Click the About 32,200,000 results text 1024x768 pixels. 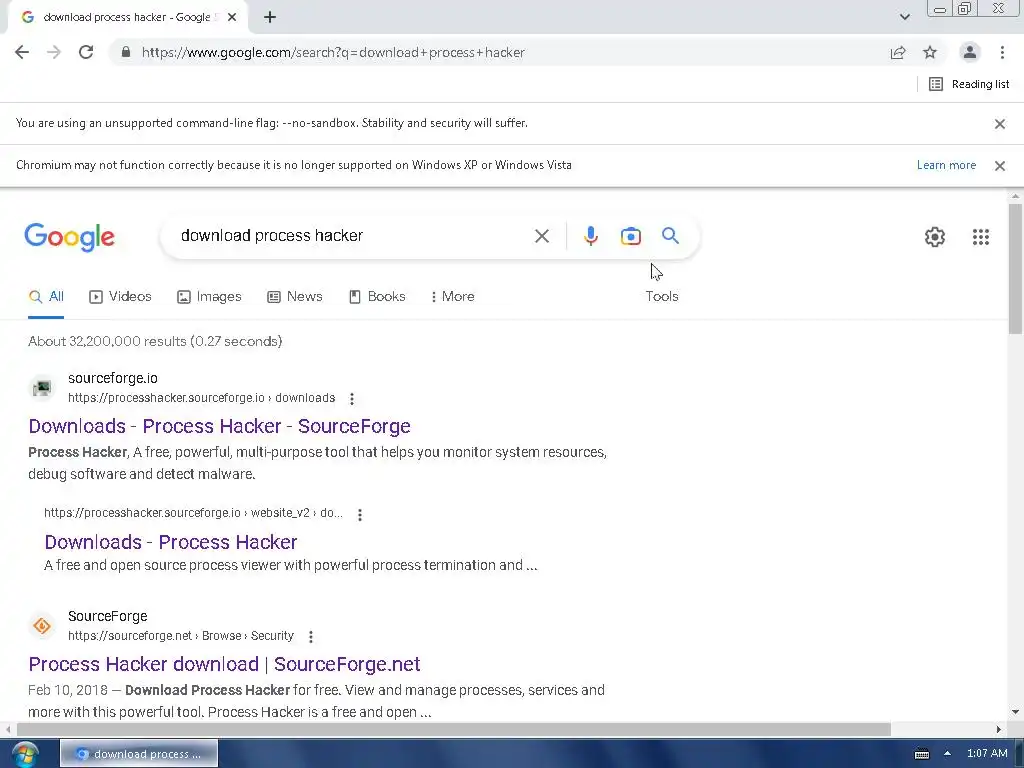click(155, 342)
